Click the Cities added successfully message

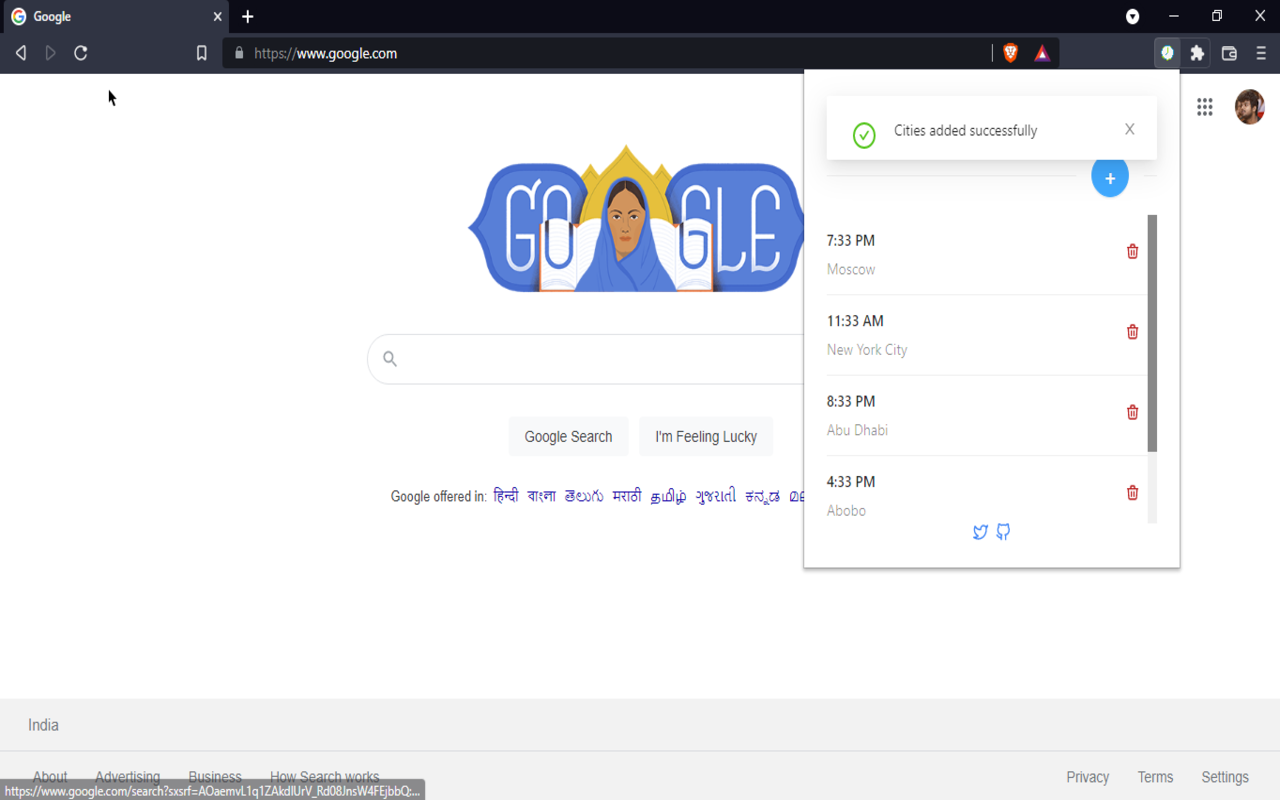(965, 130)
